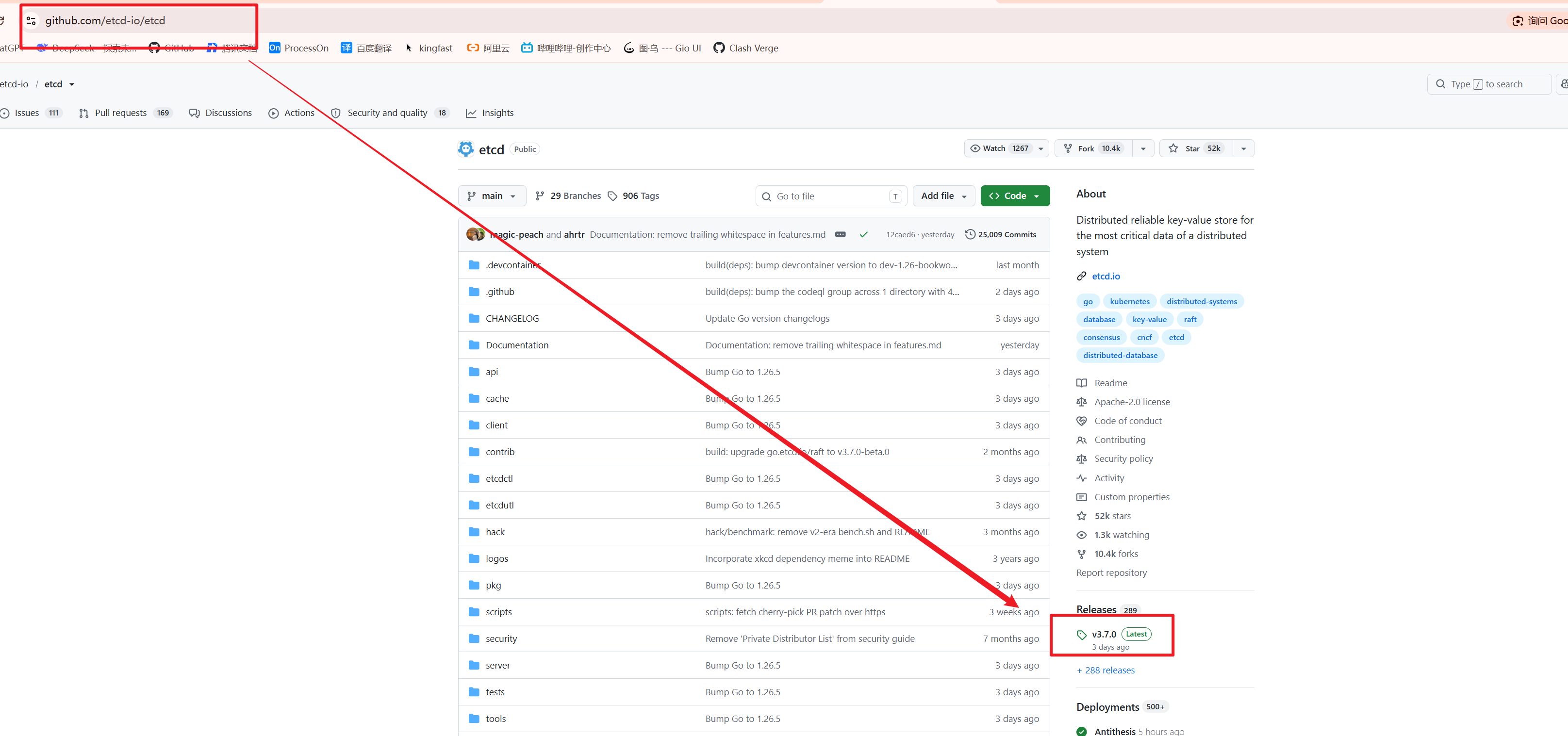The width and height of the screenshot is (1568, 736).
Task: Click the address bar URL github.com/etcd-io/etcd
Action: pos(105,21)
